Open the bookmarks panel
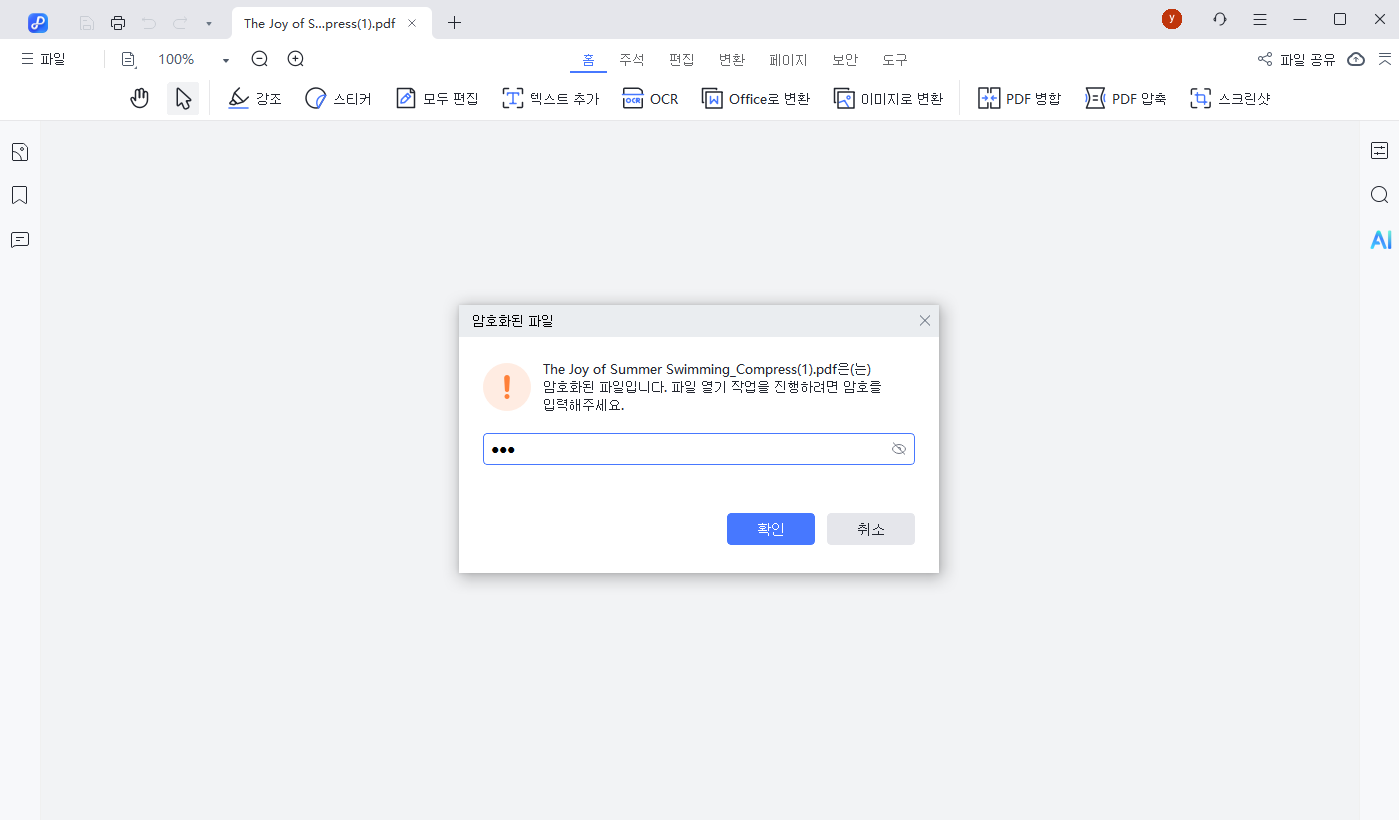 19,195
